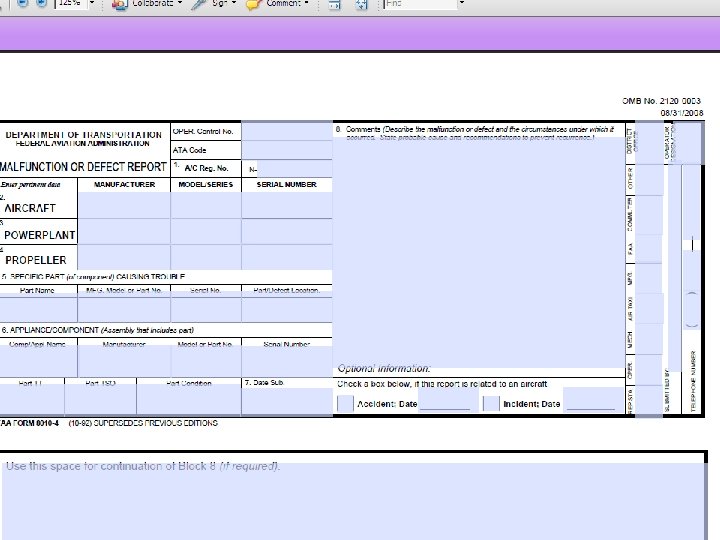The width and height of the screenshot is (720, 540).
Task: Tick the Incident checkbox
Action: click(491, 404)
